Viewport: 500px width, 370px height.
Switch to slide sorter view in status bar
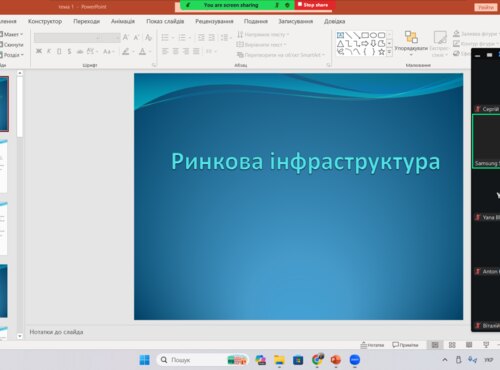coord(452,345)
